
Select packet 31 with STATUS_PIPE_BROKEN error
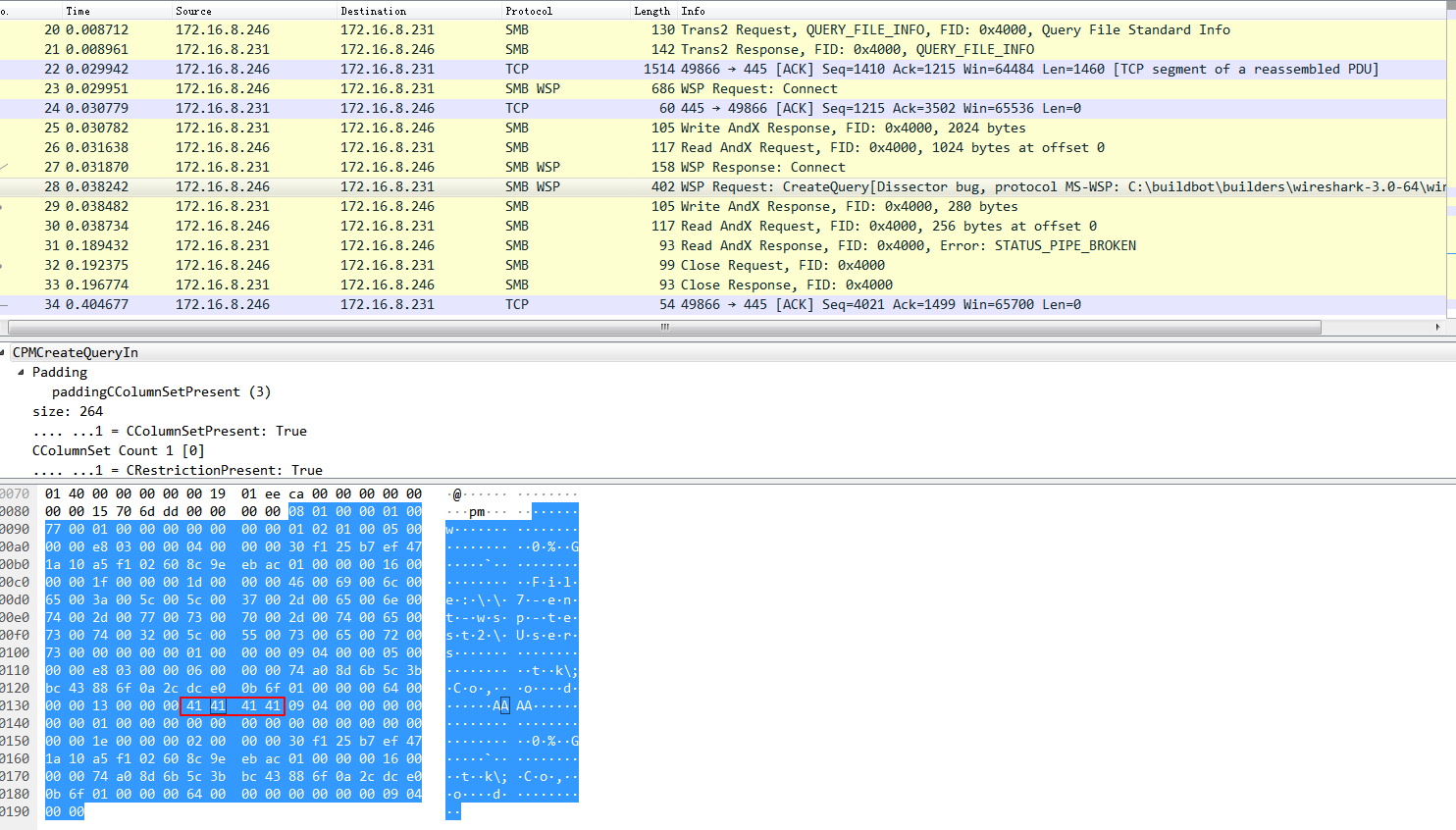[723, 245]
